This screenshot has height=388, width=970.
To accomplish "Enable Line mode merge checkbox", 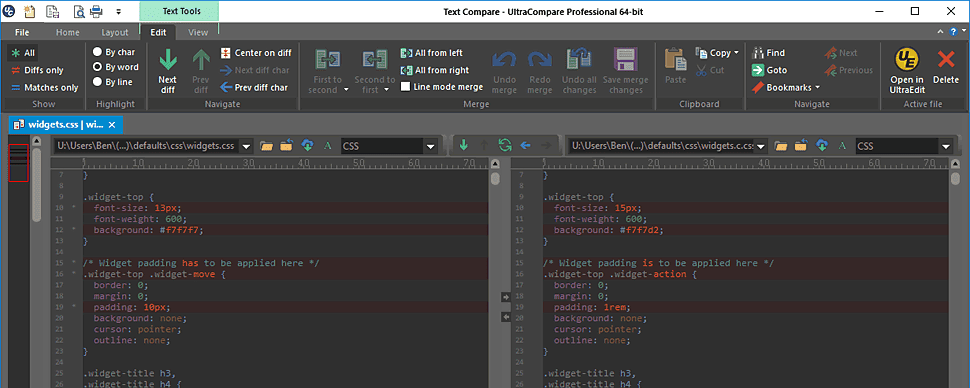I will click(406, 87).
